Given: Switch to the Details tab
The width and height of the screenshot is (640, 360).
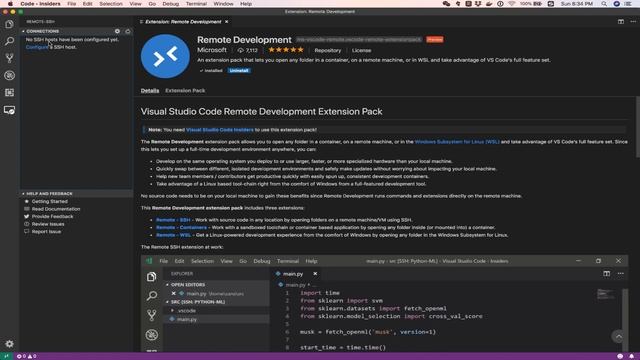Looking at the screenshot, I should coord(150,91).
